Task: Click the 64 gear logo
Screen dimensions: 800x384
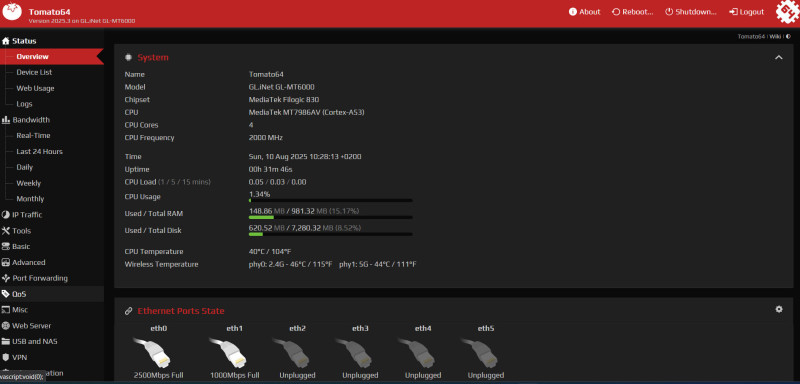Action: point(787,12)
